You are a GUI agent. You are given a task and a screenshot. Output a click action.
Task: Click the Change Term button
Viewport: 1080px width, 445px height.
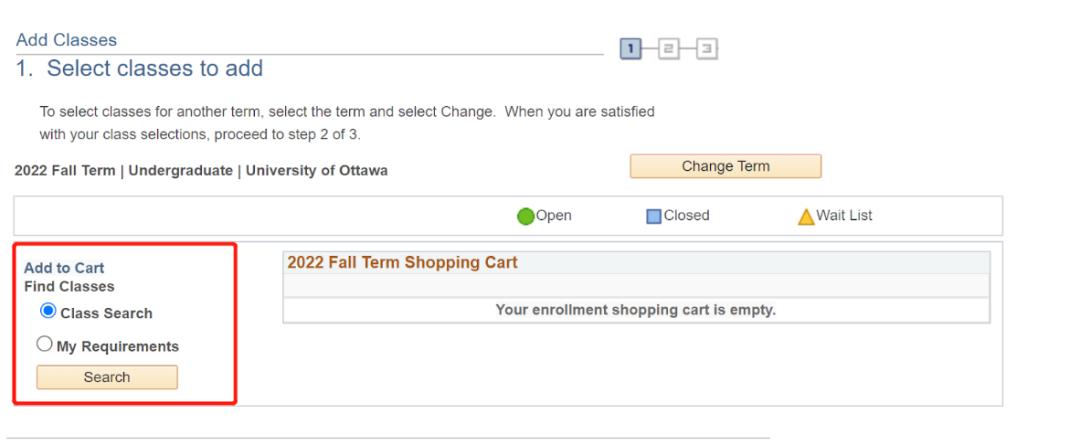(x=725, y=166)
